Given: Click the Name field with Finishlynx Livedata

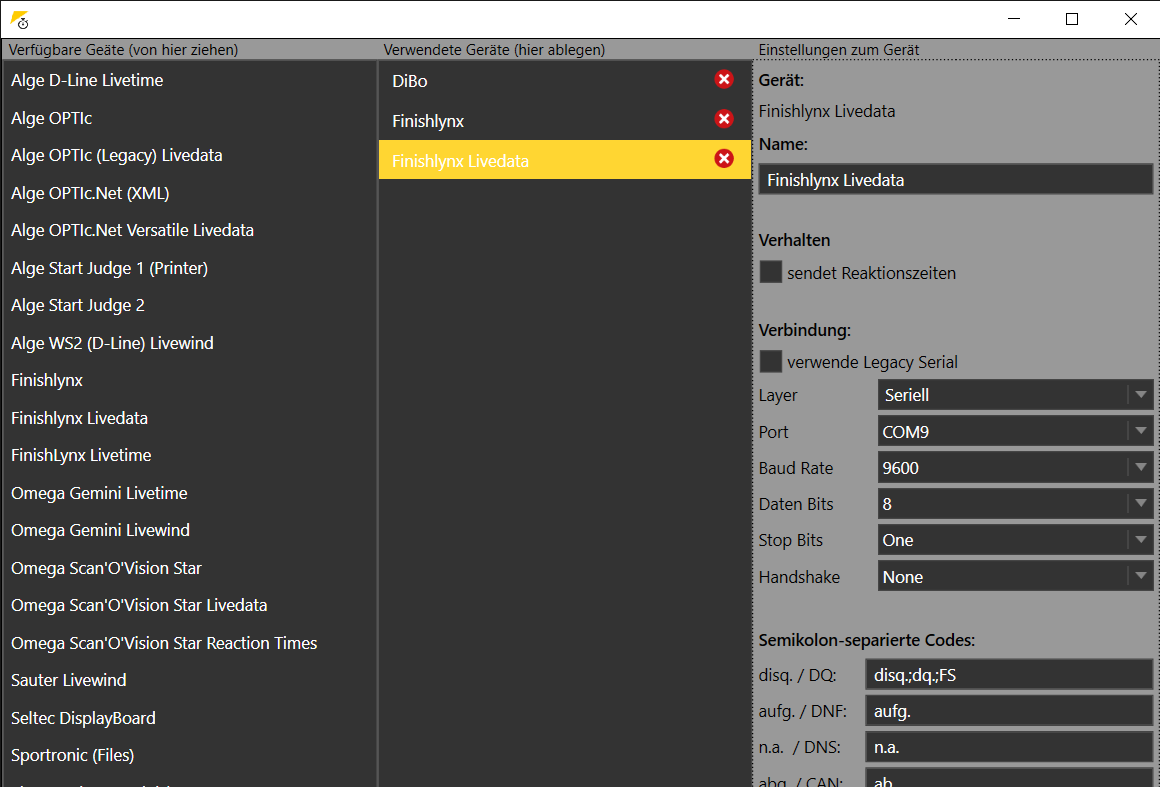Looking at the screenshot, I should click(x=956, y=180).
